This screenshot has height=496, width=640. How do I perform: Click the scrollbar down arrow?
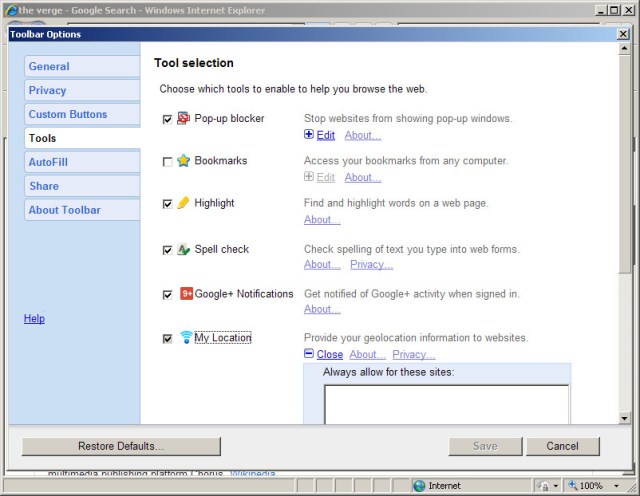[x=624, y=418]
